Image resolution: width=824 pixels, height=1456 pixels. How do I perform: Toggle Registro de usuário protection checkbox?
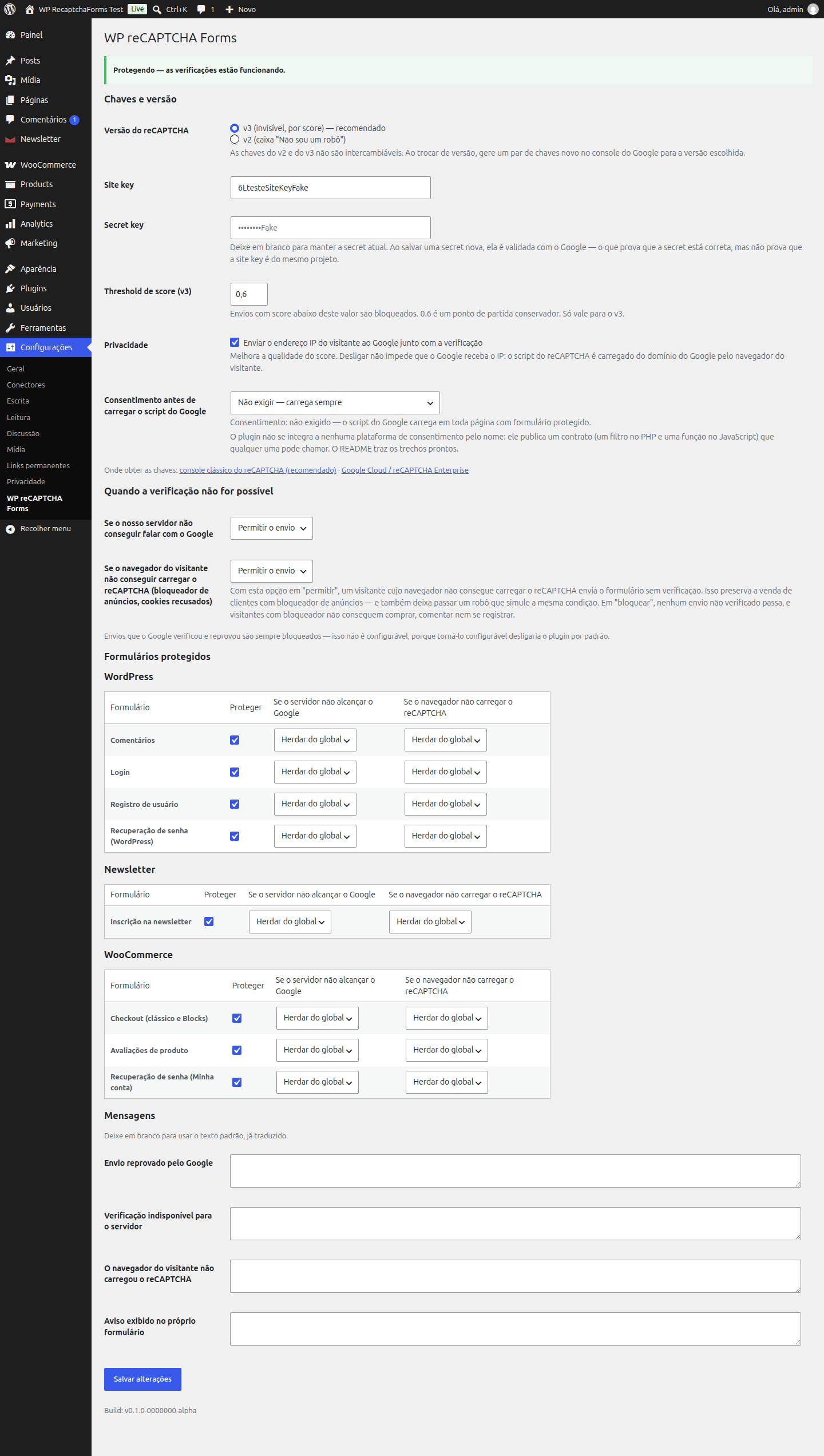tap(235, 804)
